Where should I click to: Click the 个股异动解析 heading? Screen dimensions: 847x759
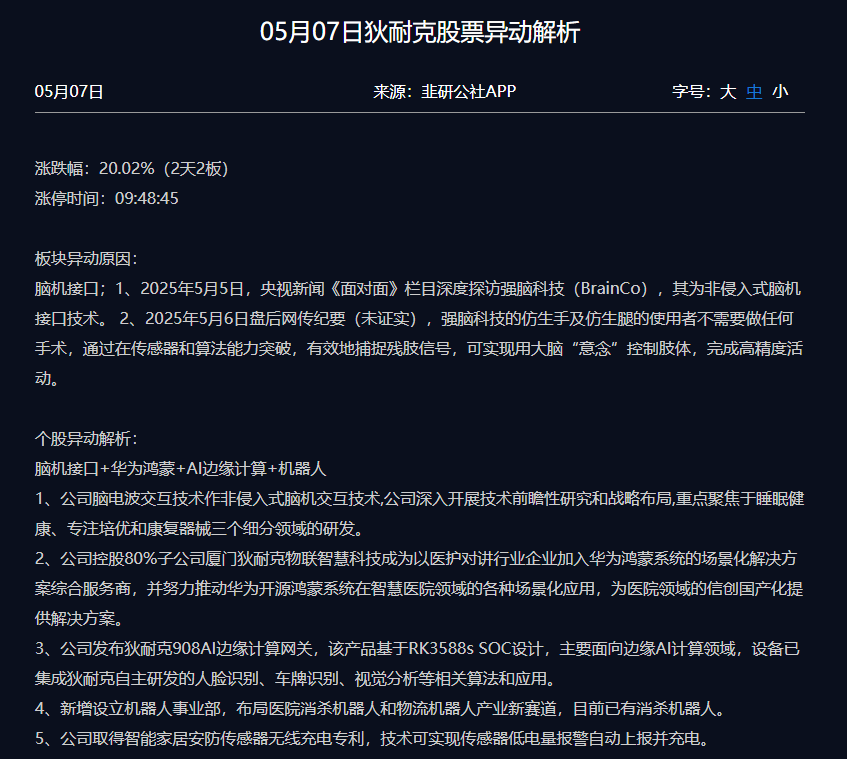[86, 438]
